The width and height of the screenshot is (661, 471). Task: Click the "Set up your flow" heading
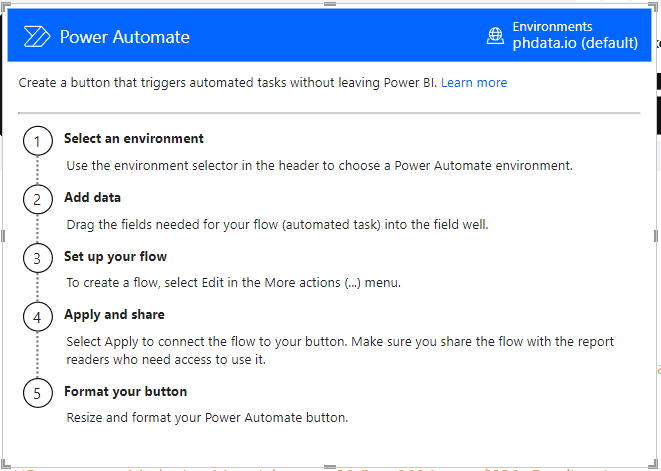coord(115,257)
